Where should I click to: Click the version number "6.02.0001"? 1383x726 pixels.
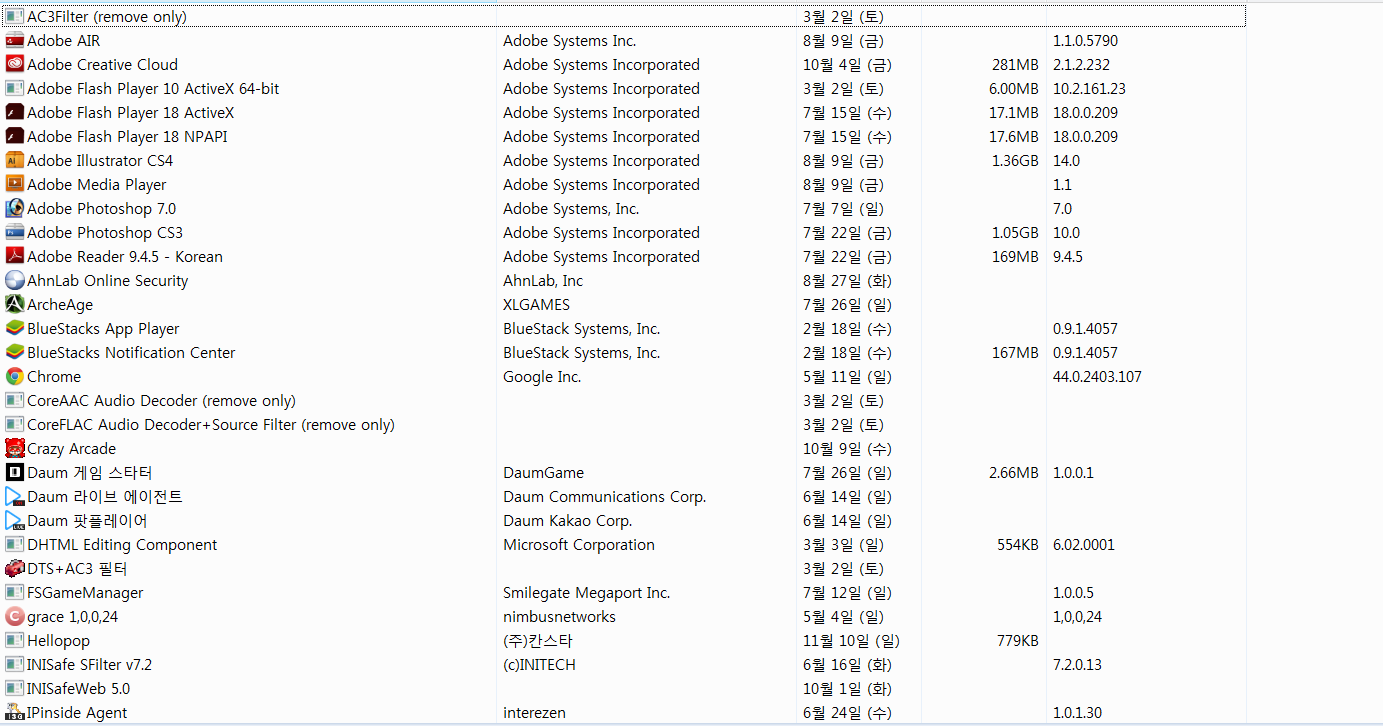point(1084,545)
